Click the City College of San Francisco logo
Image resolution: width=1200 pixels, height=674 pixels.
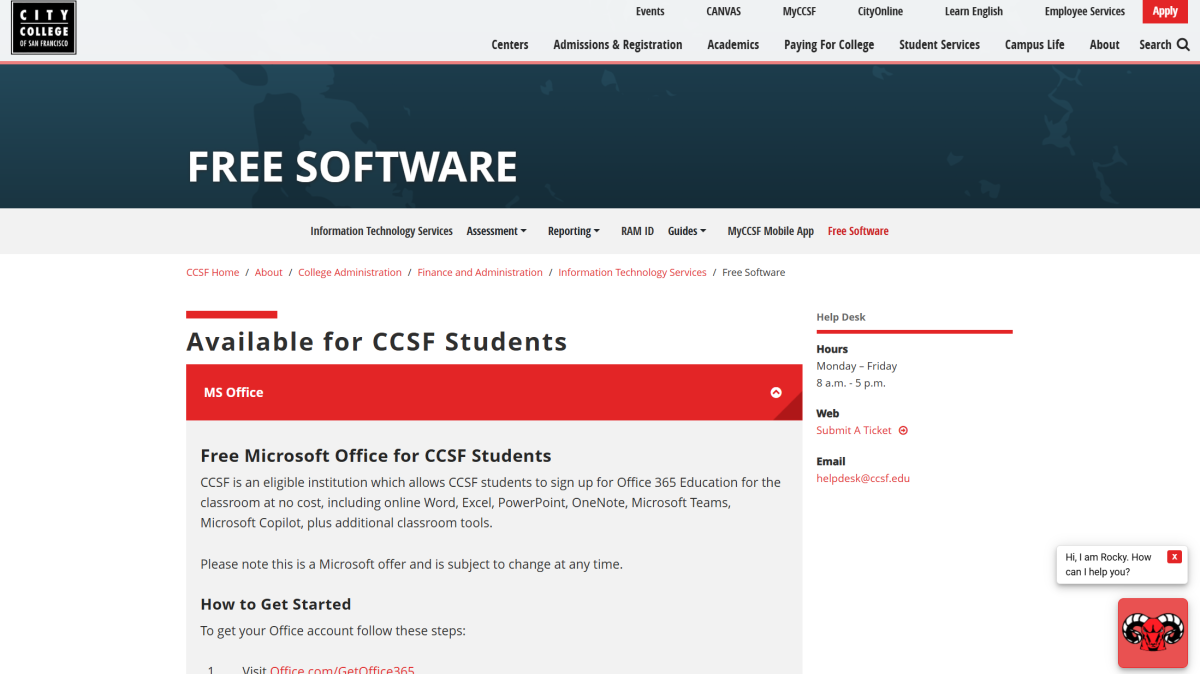(44, 27)
